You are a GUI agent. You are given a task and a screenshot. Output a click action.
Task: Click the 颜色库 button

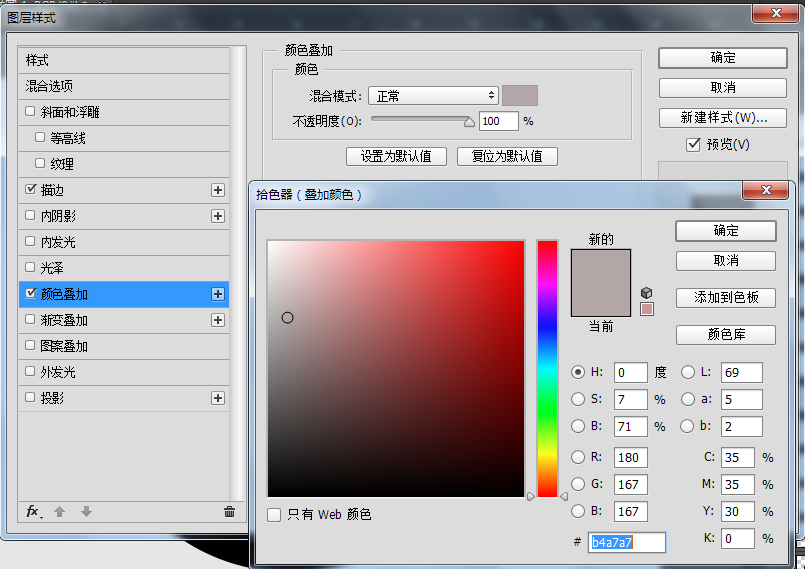point(725,335)
